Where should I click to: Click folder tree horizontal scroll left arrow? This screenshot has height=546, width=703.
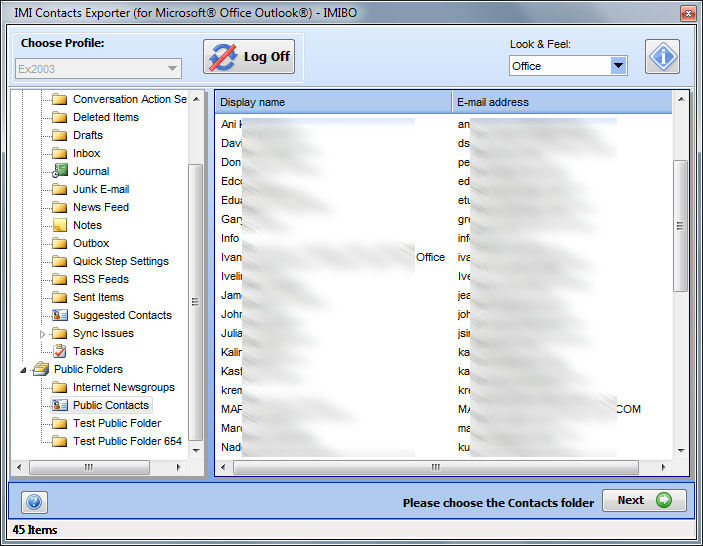coord(19,467)
